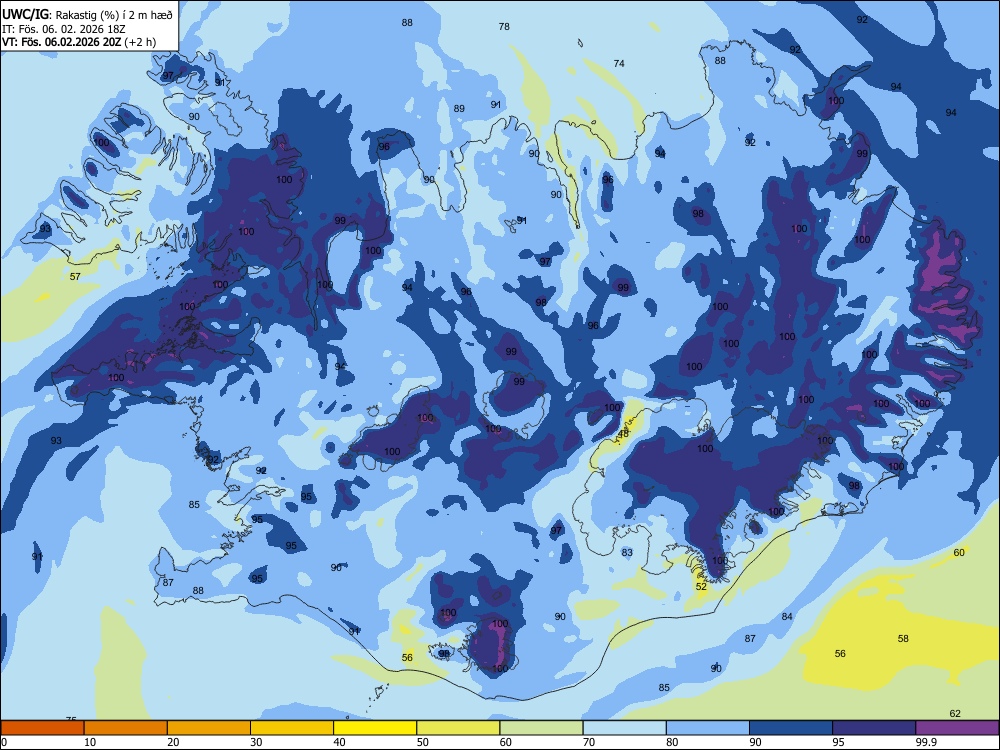The image size is (1000, 750).
Task: Click the 90–95 dark blue legend swatch
Action: (x=791, y=728)
